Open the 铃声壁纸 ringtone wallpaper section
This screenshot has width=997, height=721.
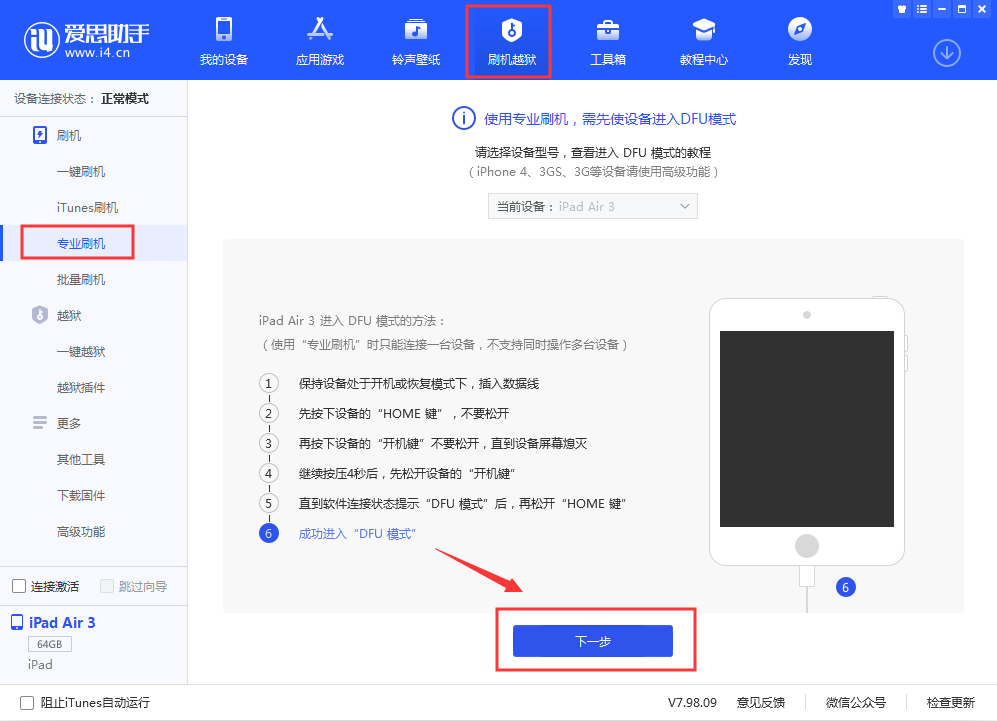[x=415, y=40]
